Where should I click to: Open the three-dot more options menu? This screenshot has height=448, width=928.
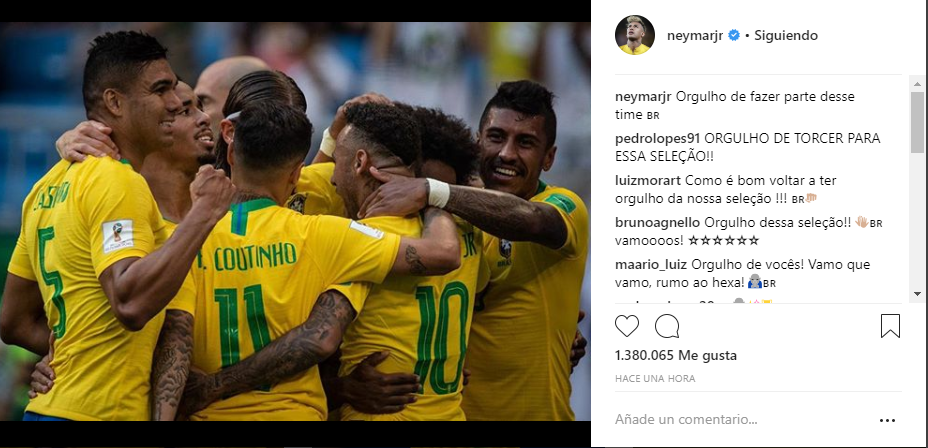pos(887,420)
